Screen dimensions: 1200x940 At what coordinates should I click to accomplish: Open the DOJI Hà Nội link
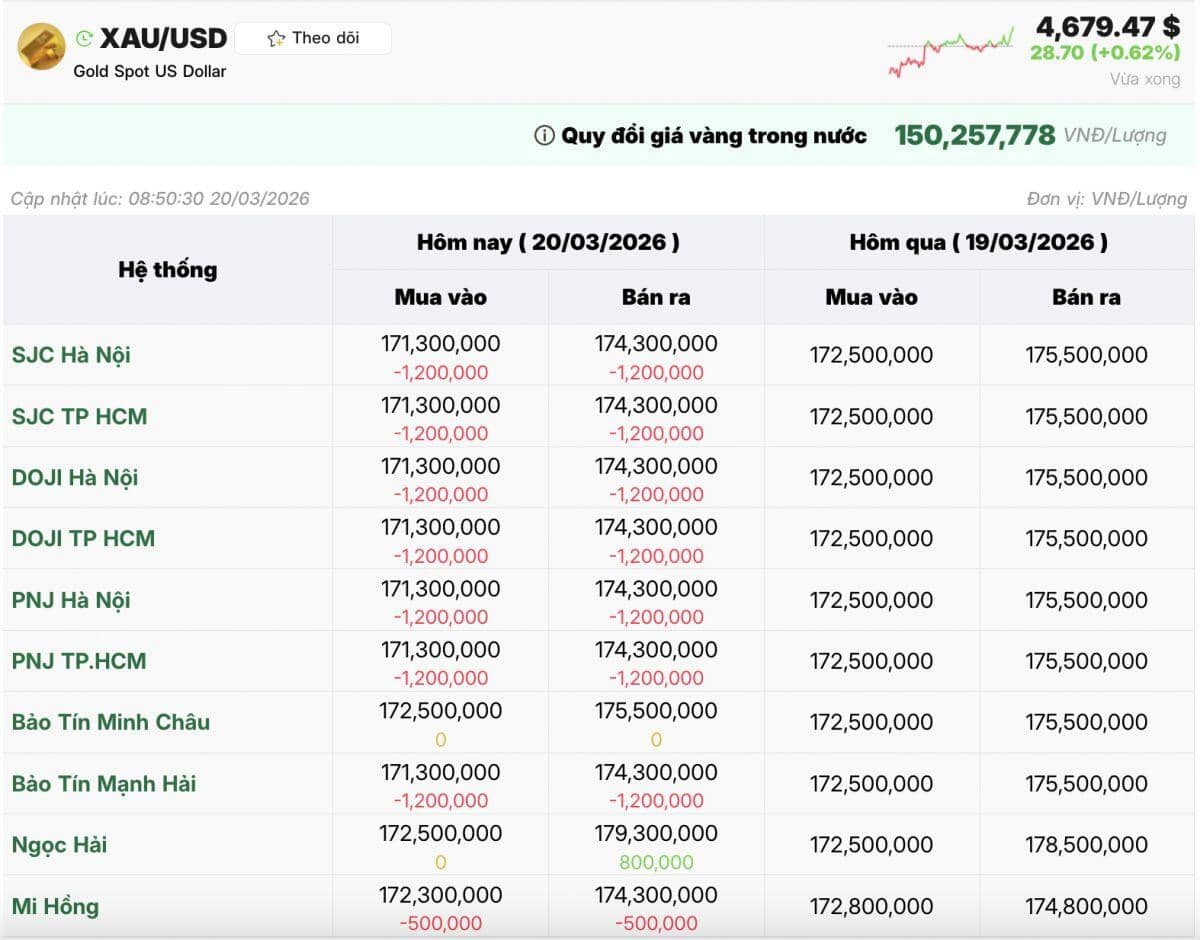(x=75, y=477)
